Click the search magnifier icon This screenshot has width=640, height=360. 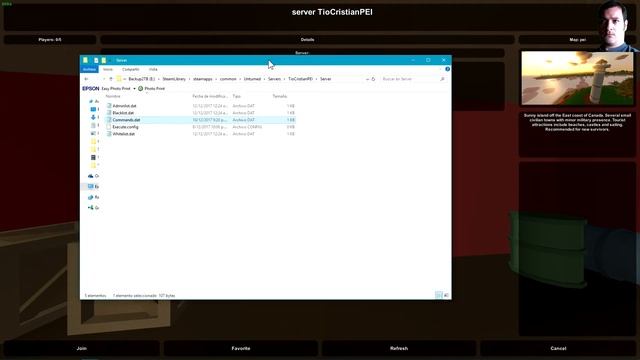[x=442, y=79]
